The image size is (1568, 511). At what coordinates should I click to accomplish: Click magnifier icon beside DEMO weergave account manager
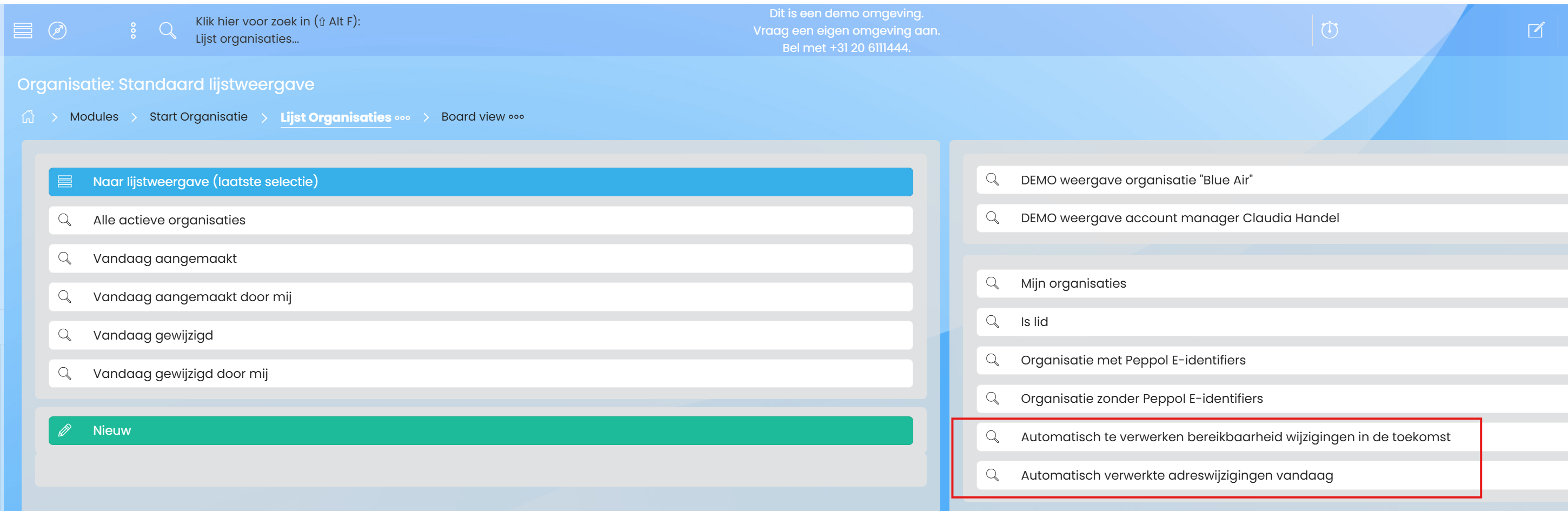(x=992, y=218)
